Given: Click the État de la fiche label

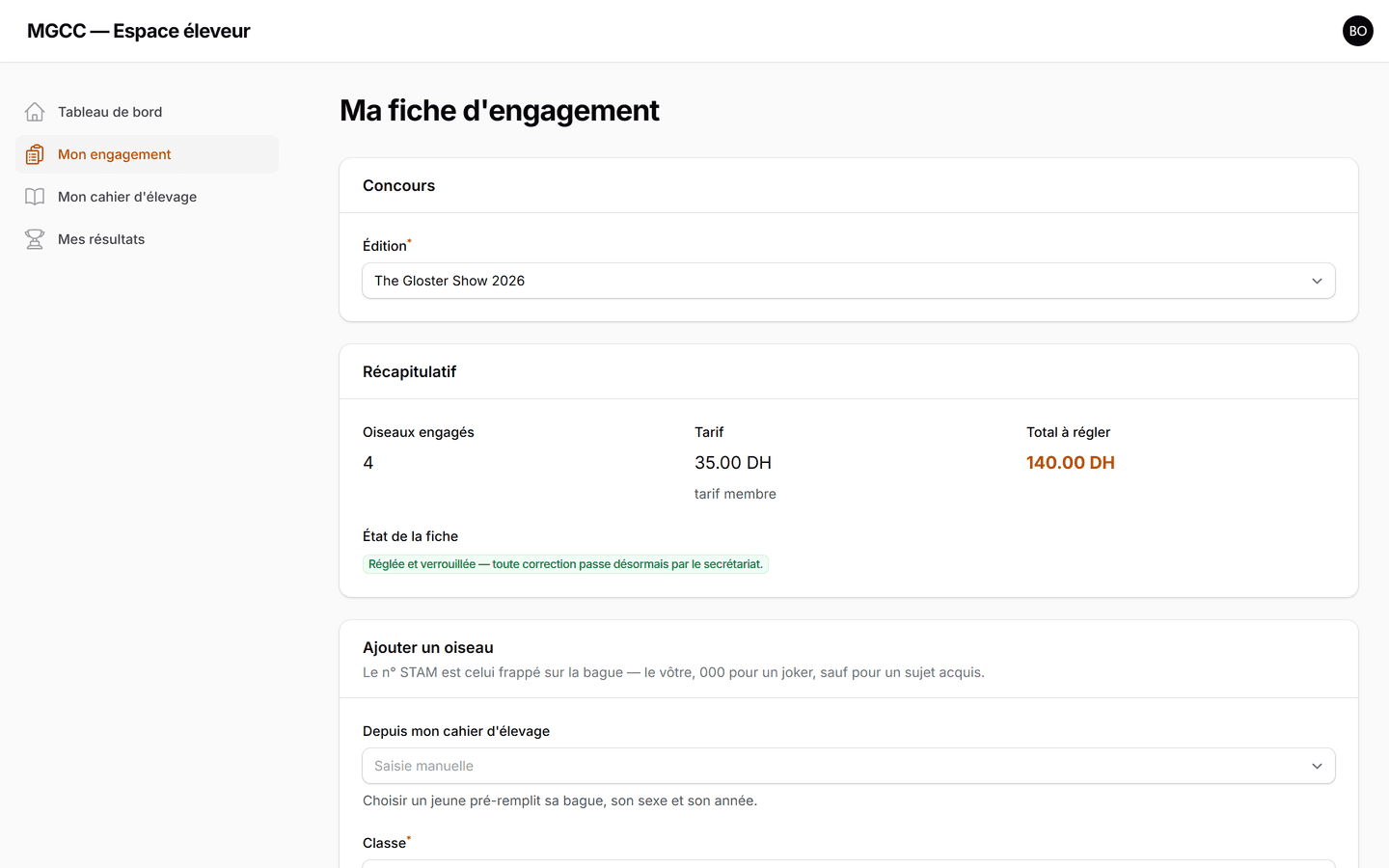Looking at the screenshot, I should click(x=410, y=536).
